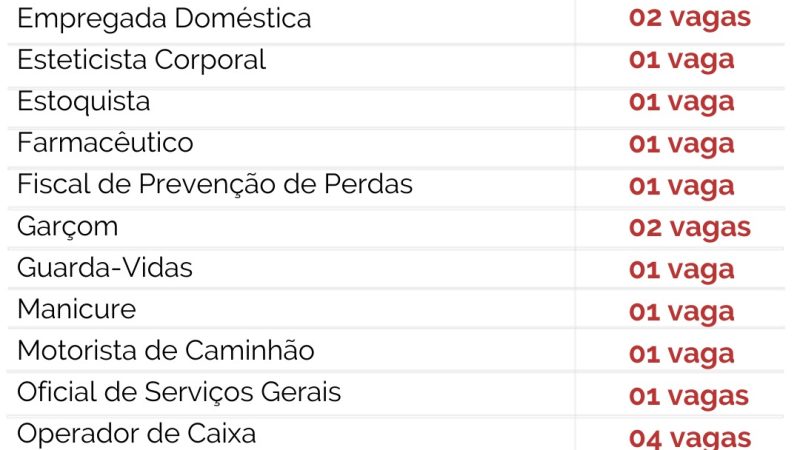Click the Estoquista job listing
This screenshot has width=800, height=450.
click(84, 102)
